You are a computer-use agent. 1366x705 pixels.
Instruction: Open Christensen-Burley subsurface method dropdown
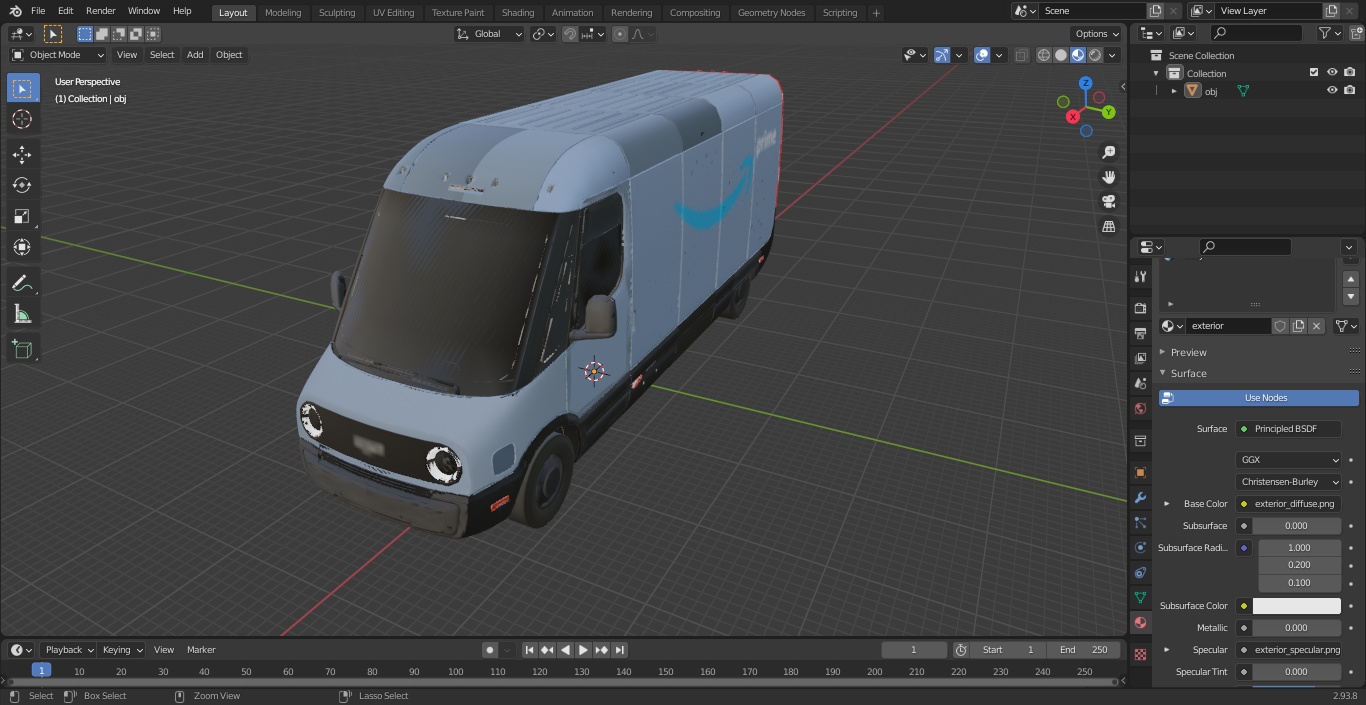coord(1289,482)
